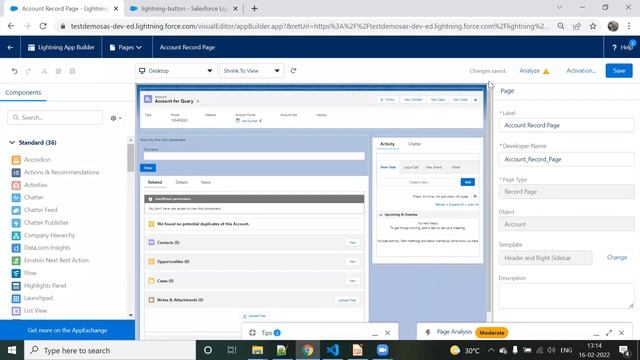Paste the component from toolbar
640x360 pixels.
73,71
